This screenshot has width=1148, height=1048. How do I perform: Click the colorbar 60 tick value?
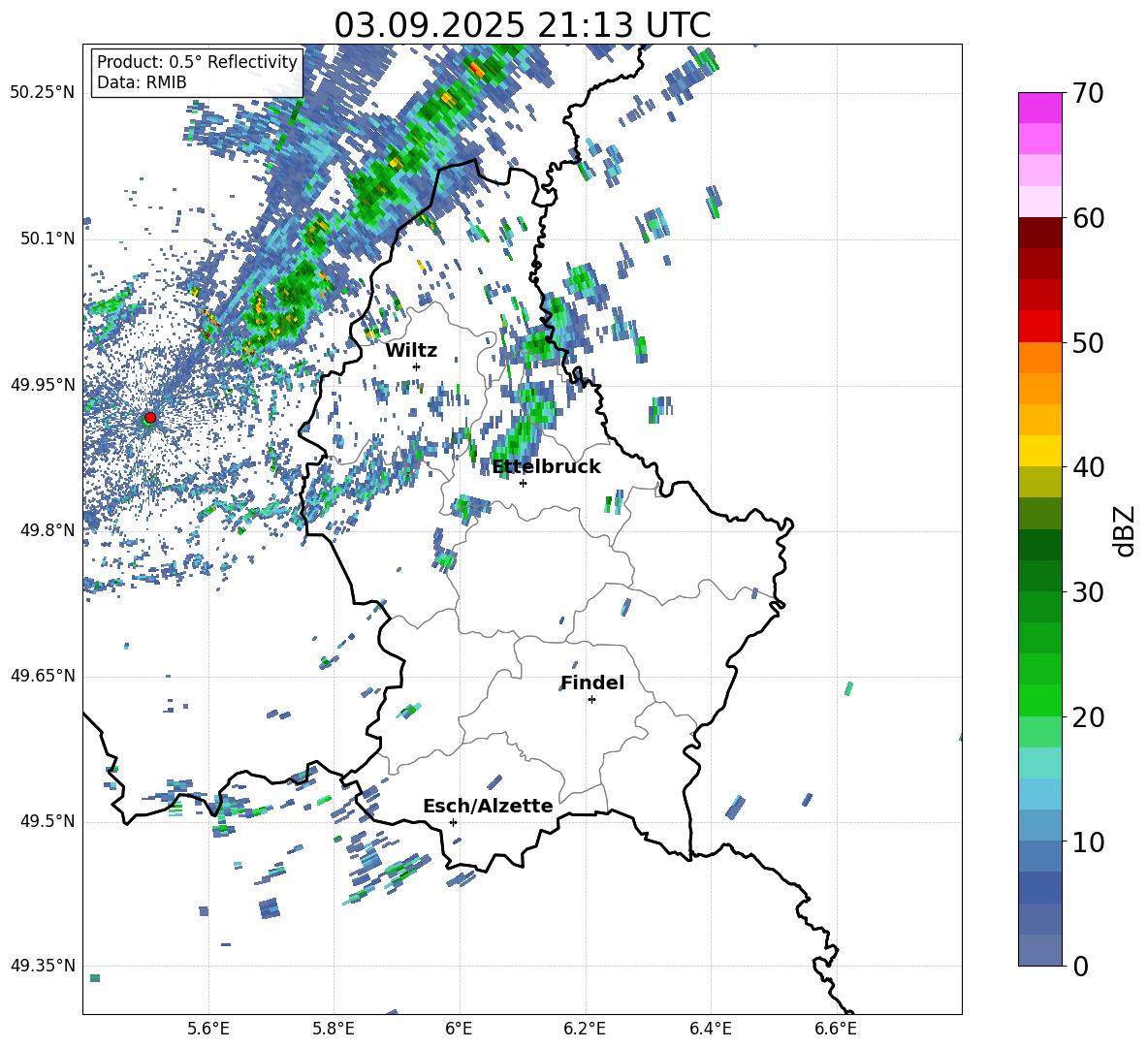(1088, 218)
